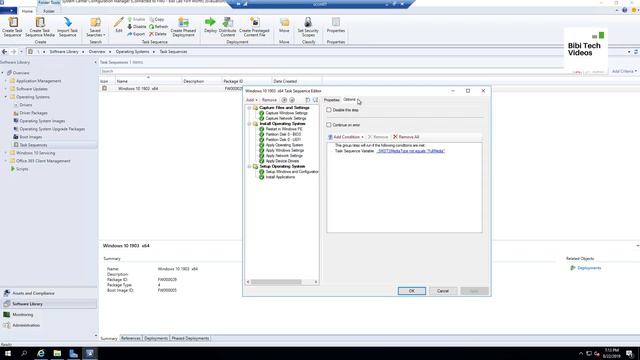Click the Properties ribbon icon
640x360 pixels.
pos(336,22)
